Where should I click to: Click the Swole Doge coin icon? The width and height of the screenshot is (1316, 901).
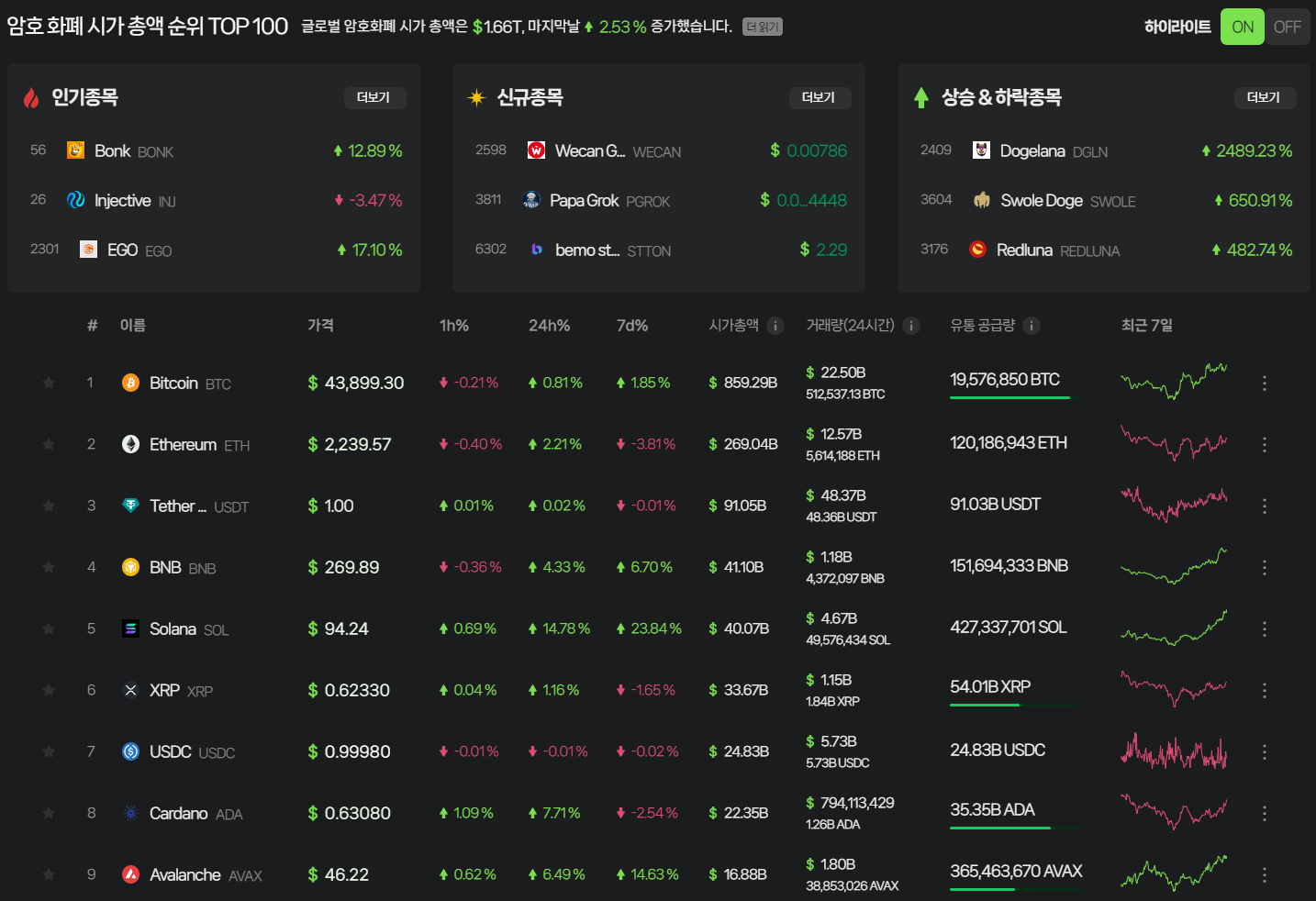coord(982,199)
